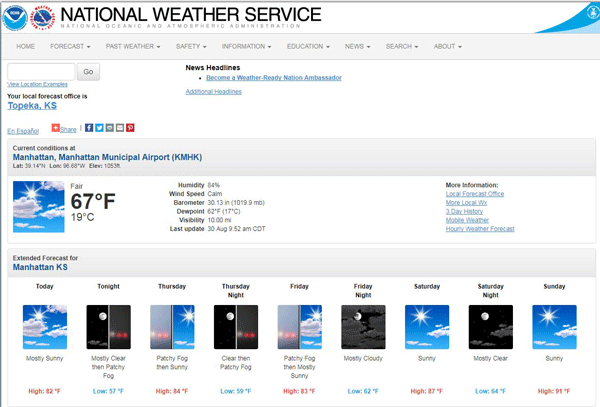Click Visibility 10.00 mi value
This screenshot has width=600, height=407.
[x=219, y=220]
